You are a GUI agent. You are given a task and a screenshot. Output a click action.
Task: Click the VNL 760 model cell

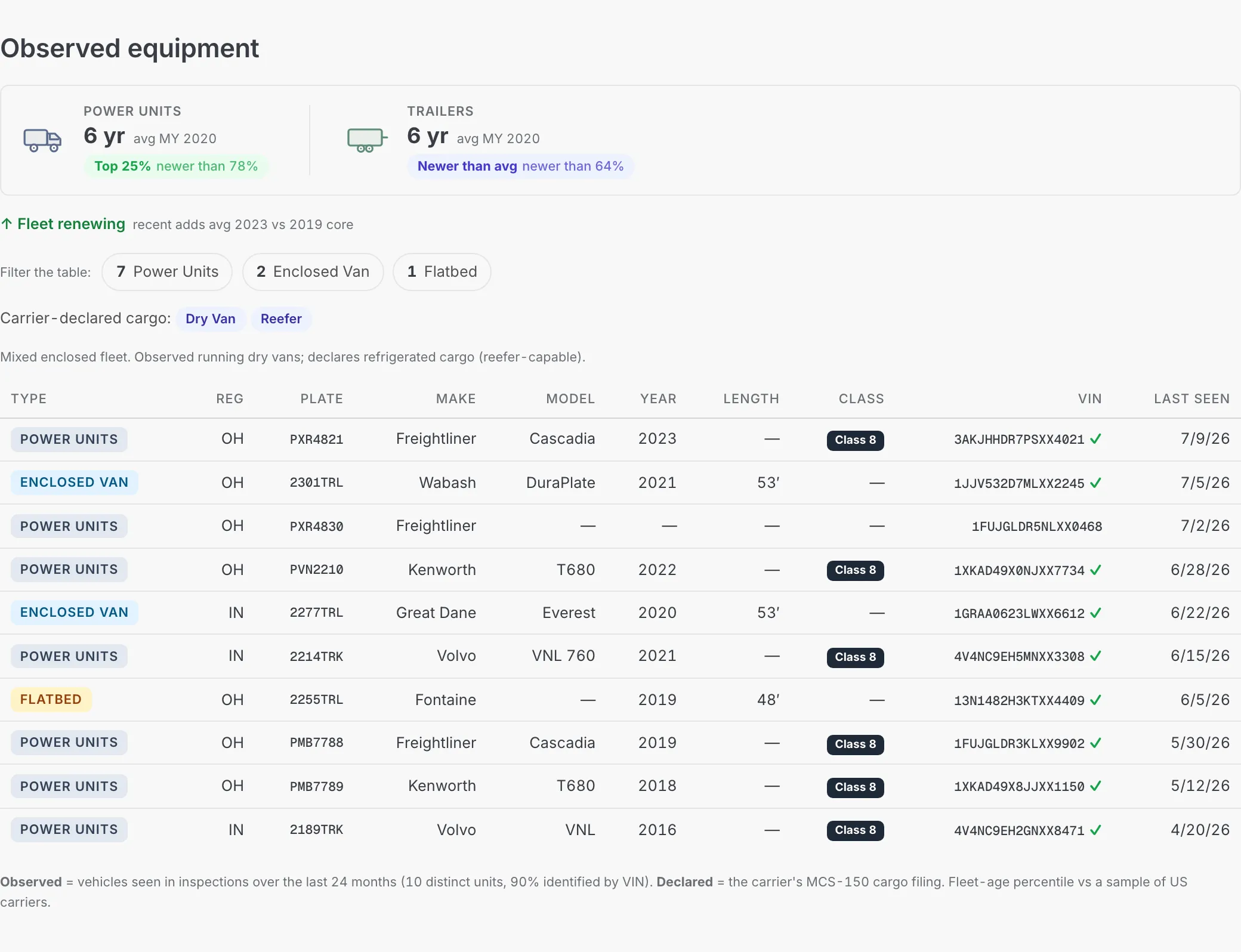tap(564, 656)
